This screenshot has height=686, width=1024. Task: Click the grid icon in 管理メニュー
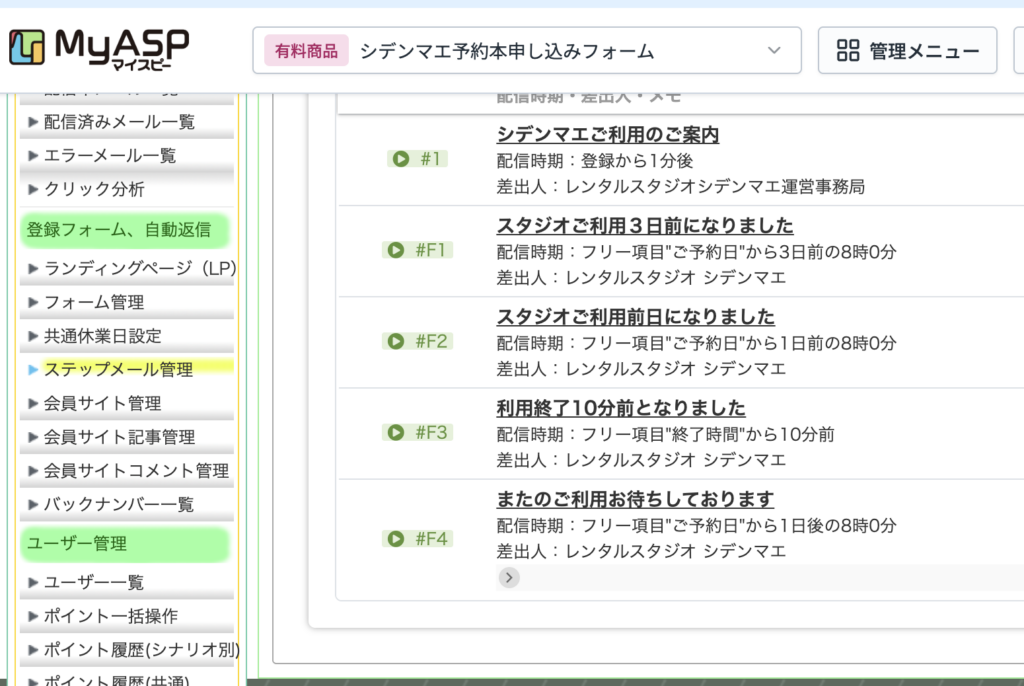point(848,50)
